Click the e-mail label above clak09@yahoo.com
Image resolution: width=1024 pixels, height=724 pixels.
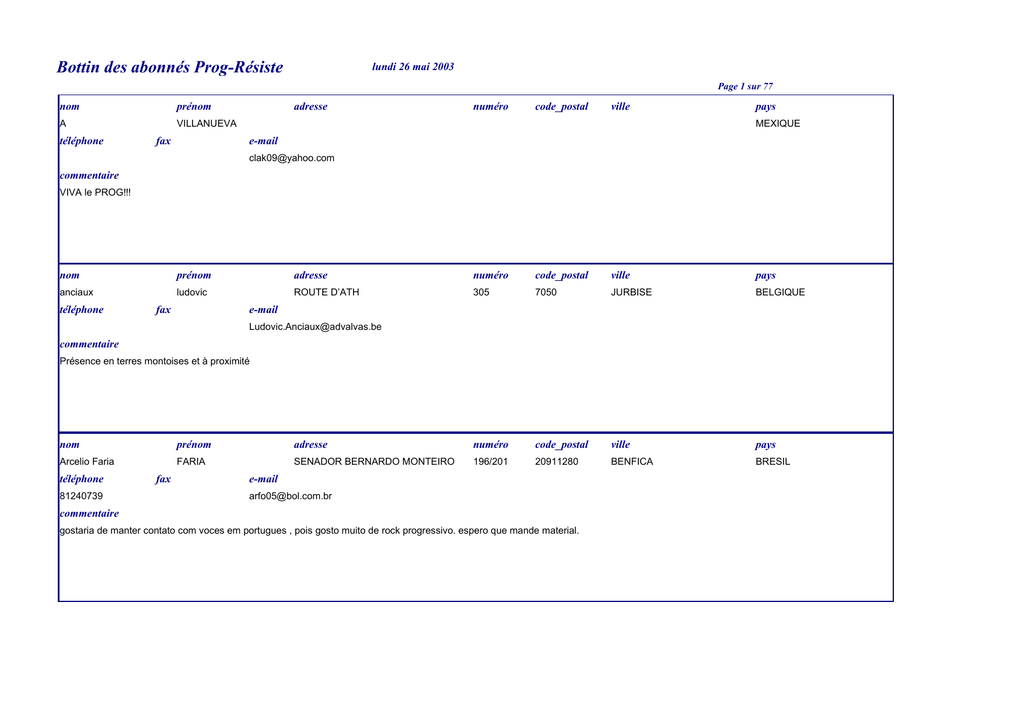click(263, 141)
